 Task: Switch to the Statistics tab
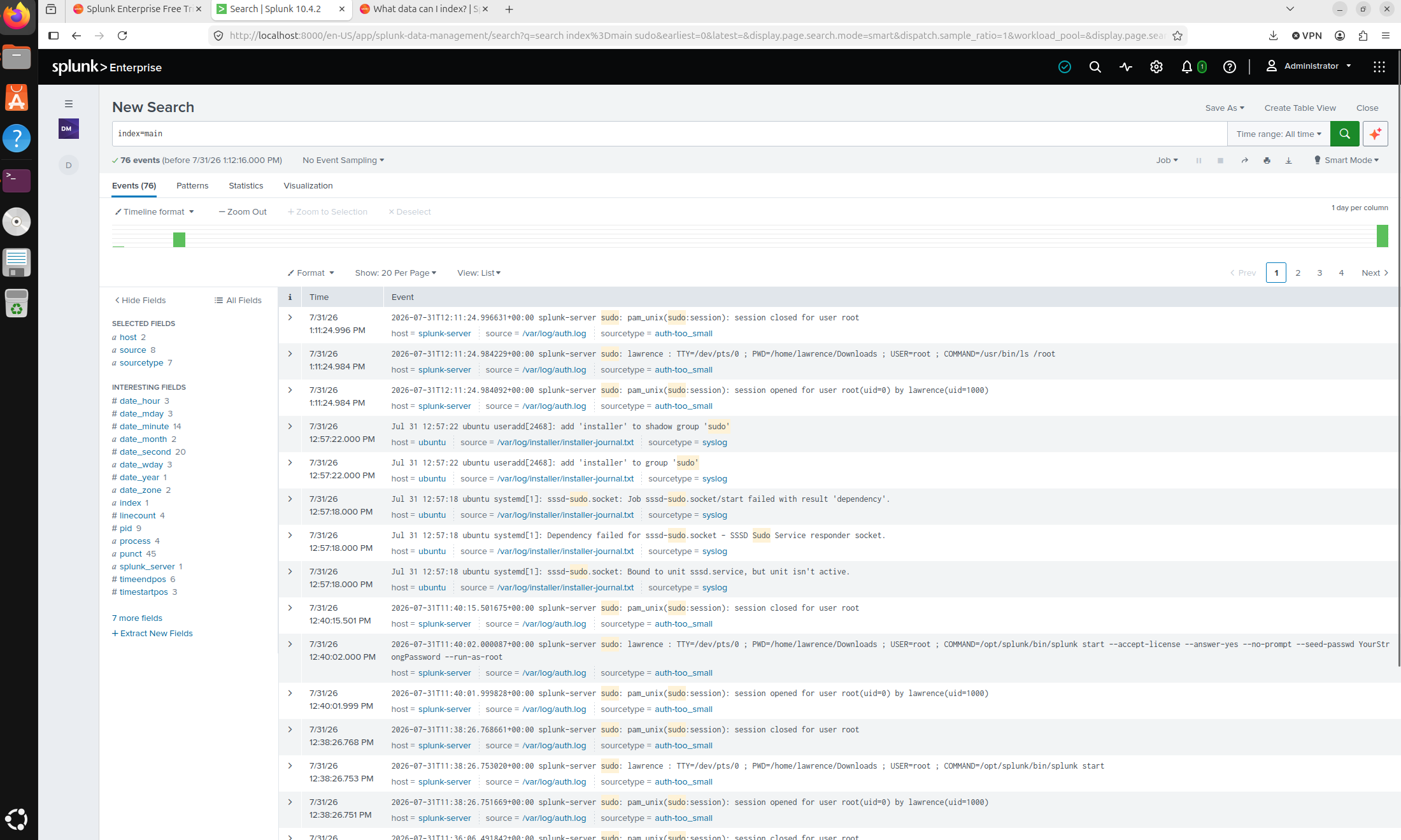246,186
